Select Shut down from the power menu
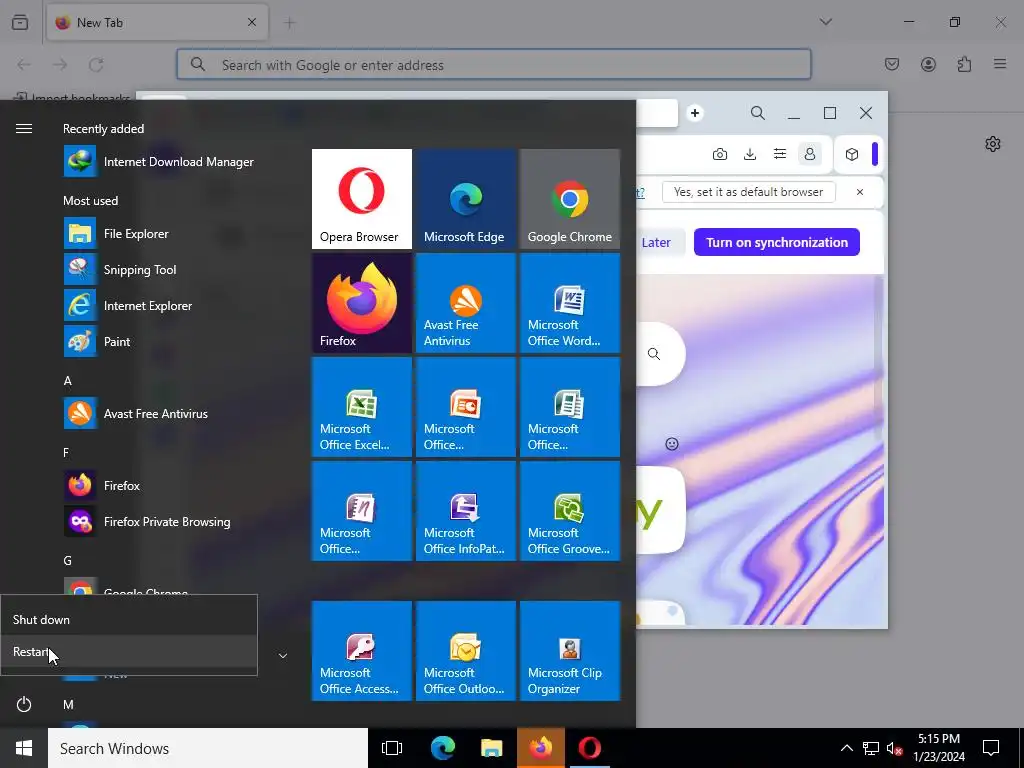This screenshot has height=768, width=1024. point(129,620)
